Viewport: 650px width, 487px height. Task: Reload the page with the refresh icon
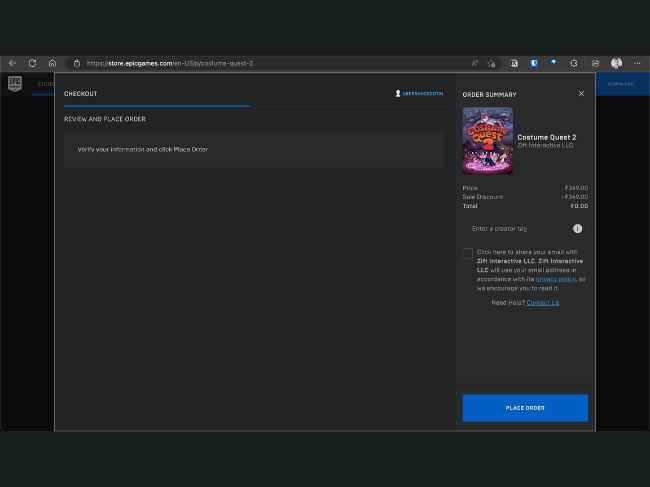click(x=32, y=63)
